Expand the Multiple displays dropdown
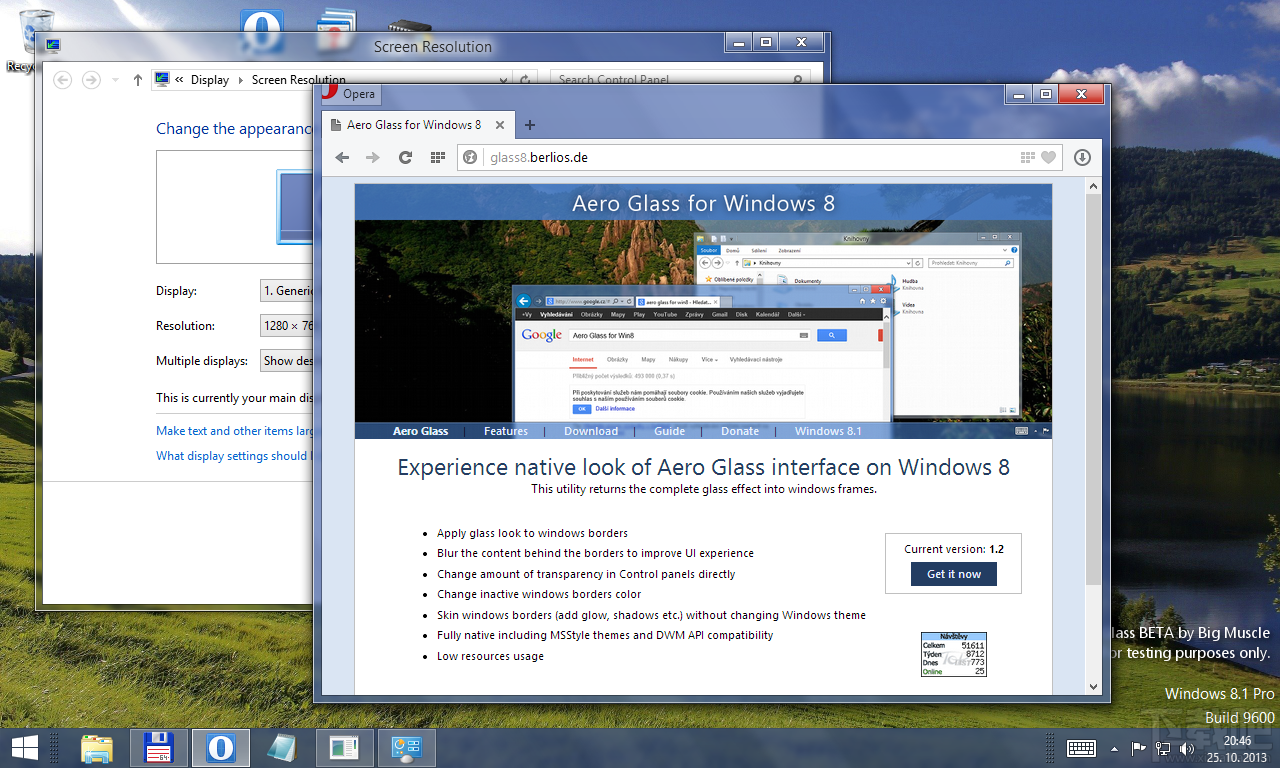Viewport: 1280px width, 768px height. coord(287,361)
